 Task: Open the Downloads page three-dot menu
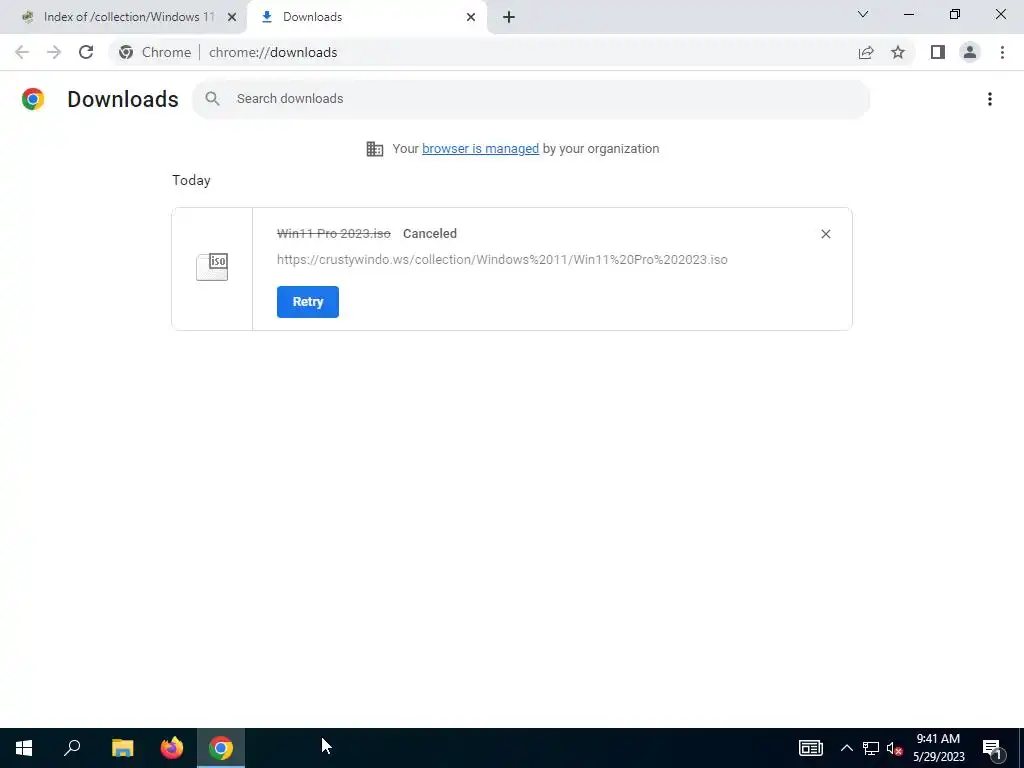(989, 99)
